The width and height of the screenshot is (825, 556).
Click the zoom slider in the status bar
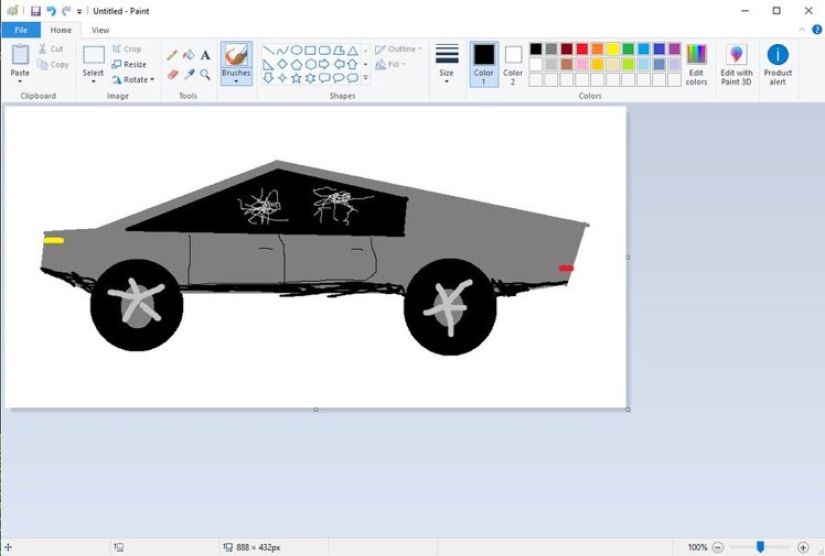point(760,547)
